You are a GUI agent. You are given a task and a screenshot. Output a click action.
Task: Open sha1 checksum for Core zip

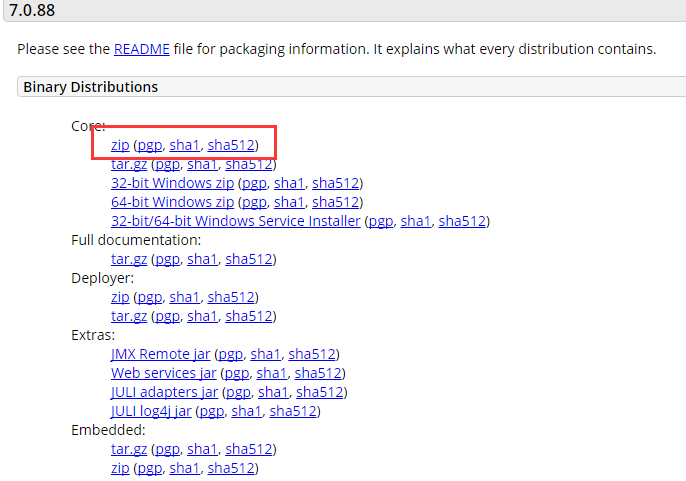tap(184, 145)
